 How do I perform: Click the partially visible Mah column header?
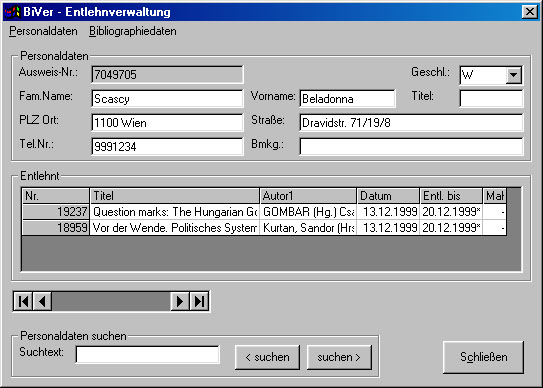coord(495,196)
